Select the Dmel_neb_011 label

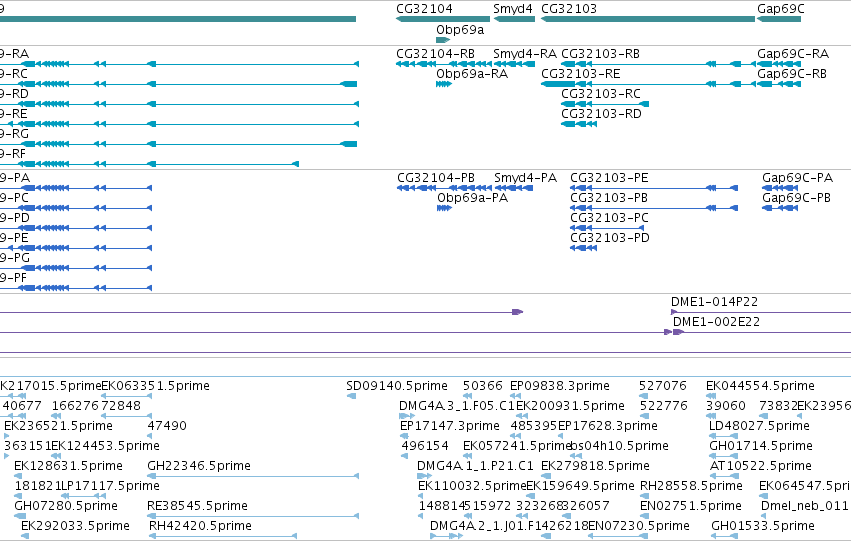[x=804, y=506]
